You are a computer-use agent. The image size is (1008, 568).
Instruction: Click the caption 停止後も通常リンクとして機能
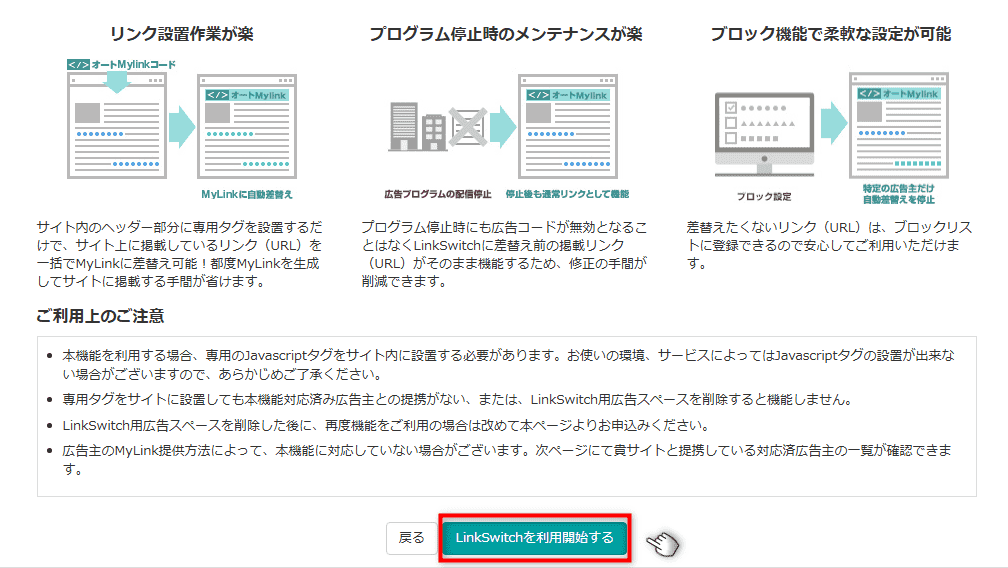click(567, 194)
